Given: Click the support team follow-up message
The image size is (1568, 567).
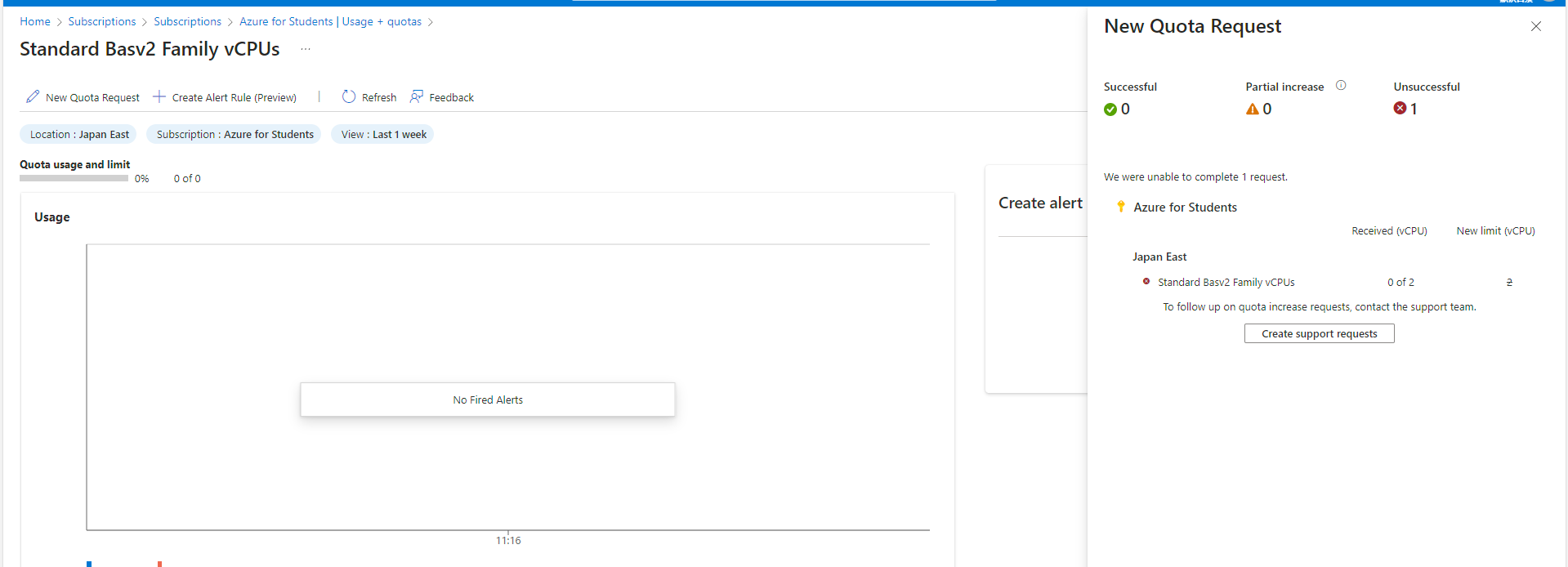Looking at the screenshot, I should (1320, 307).
